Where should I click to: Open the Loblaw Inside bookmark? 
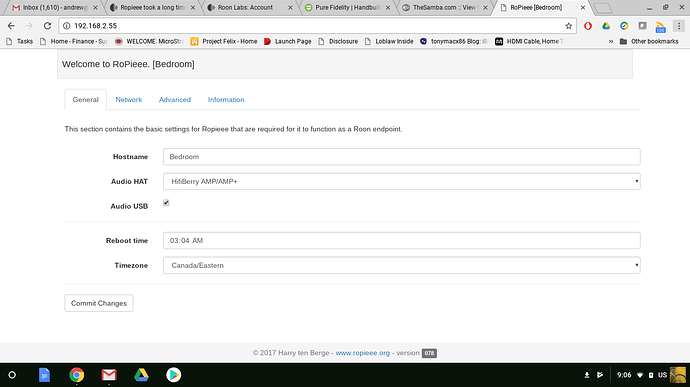389,41
